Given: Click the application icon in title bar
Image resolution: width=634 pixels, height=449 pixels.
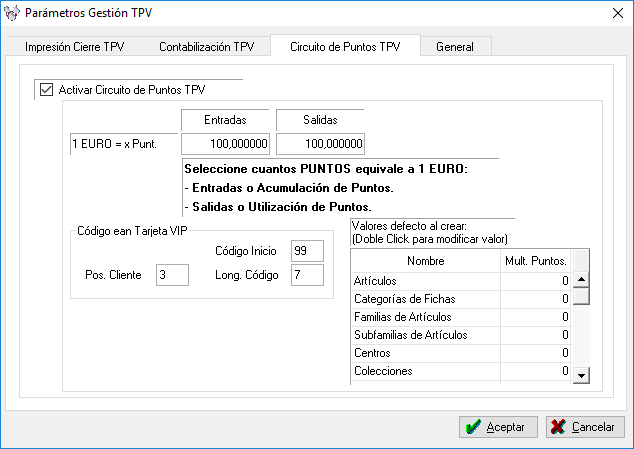Looking at the screenshot, I should coord(11,13).
